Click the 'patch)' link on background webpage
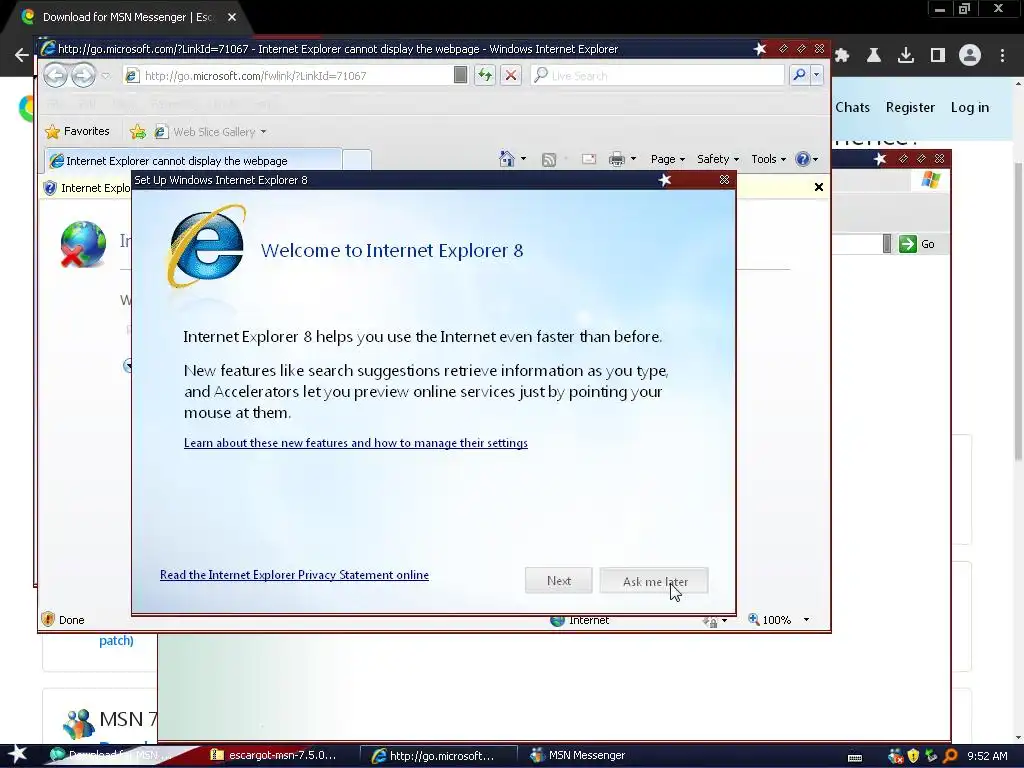 pos(116,641)
